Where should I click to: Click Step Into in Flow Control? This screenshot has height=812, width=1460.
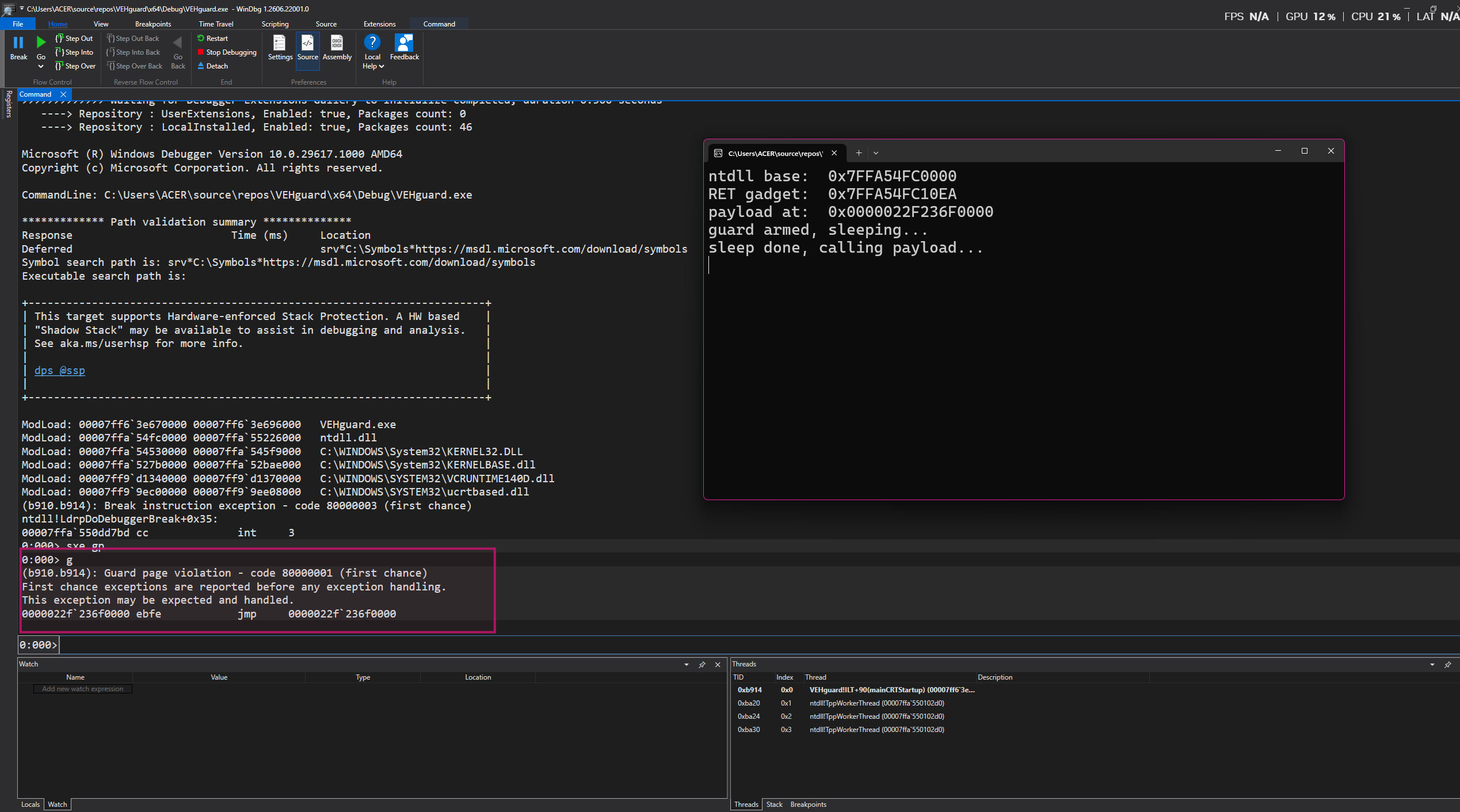(74, 52)
